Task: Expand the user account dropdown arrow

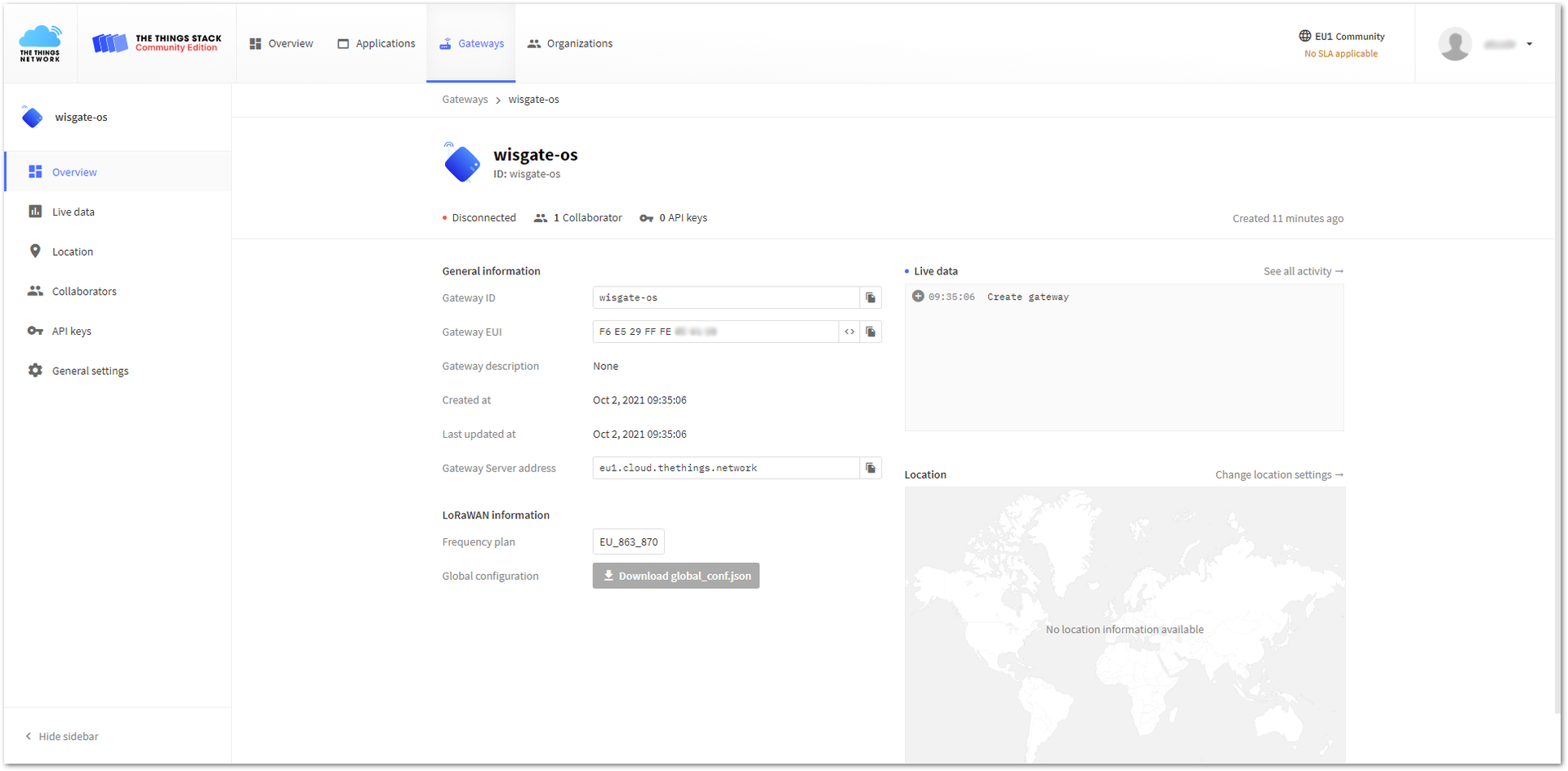Action: (x=1529, y=44)
